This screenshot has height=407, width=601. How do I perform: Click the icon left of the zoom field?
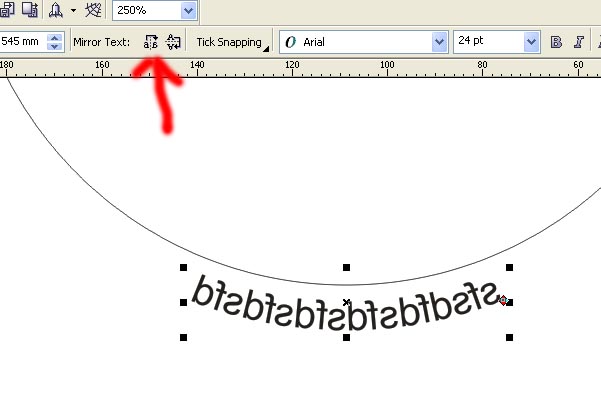(x=93, y=10)
